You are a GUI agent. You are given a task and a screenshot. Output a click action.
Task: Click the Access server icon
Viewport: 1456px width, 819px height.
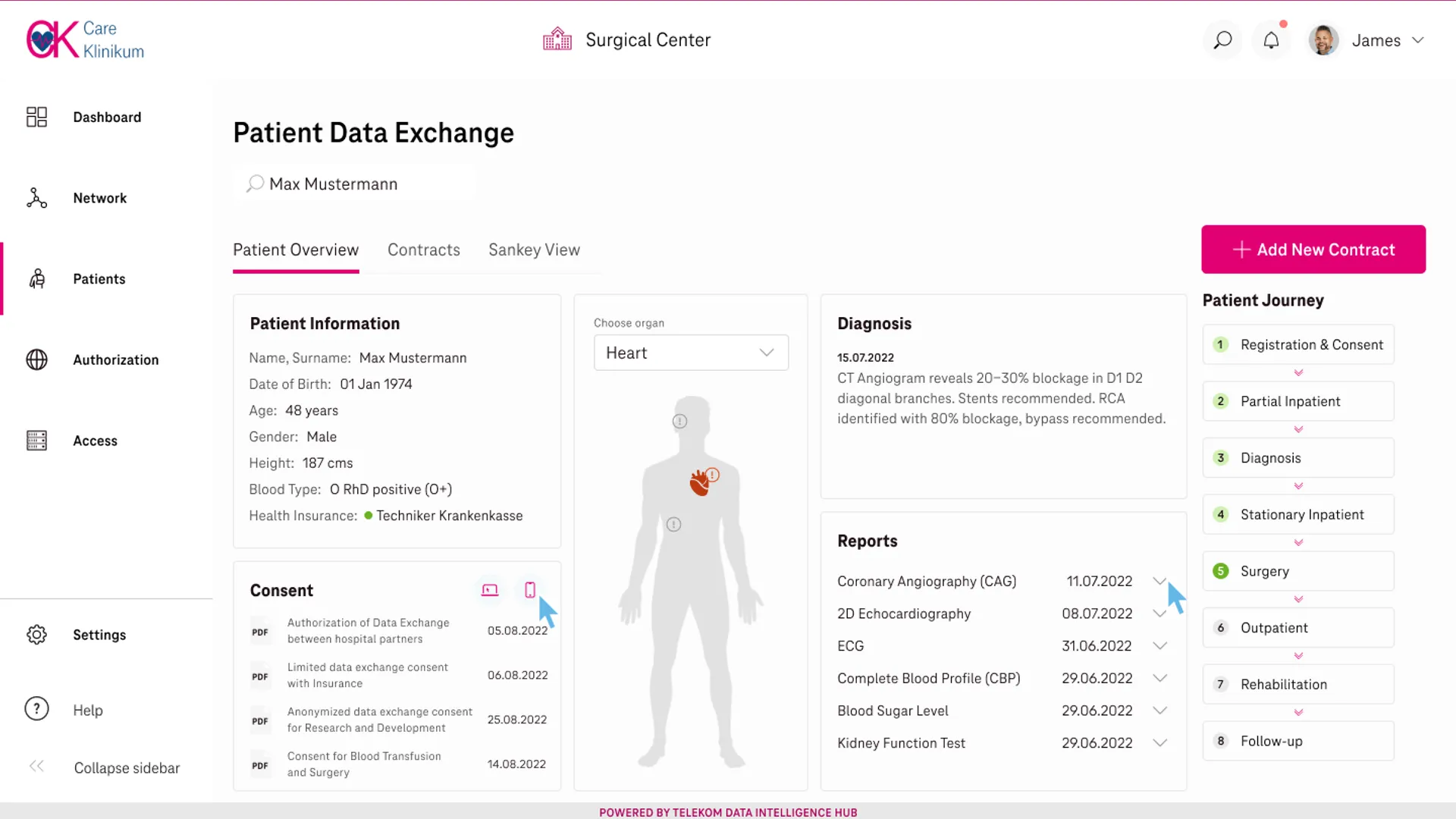[36, 441]
